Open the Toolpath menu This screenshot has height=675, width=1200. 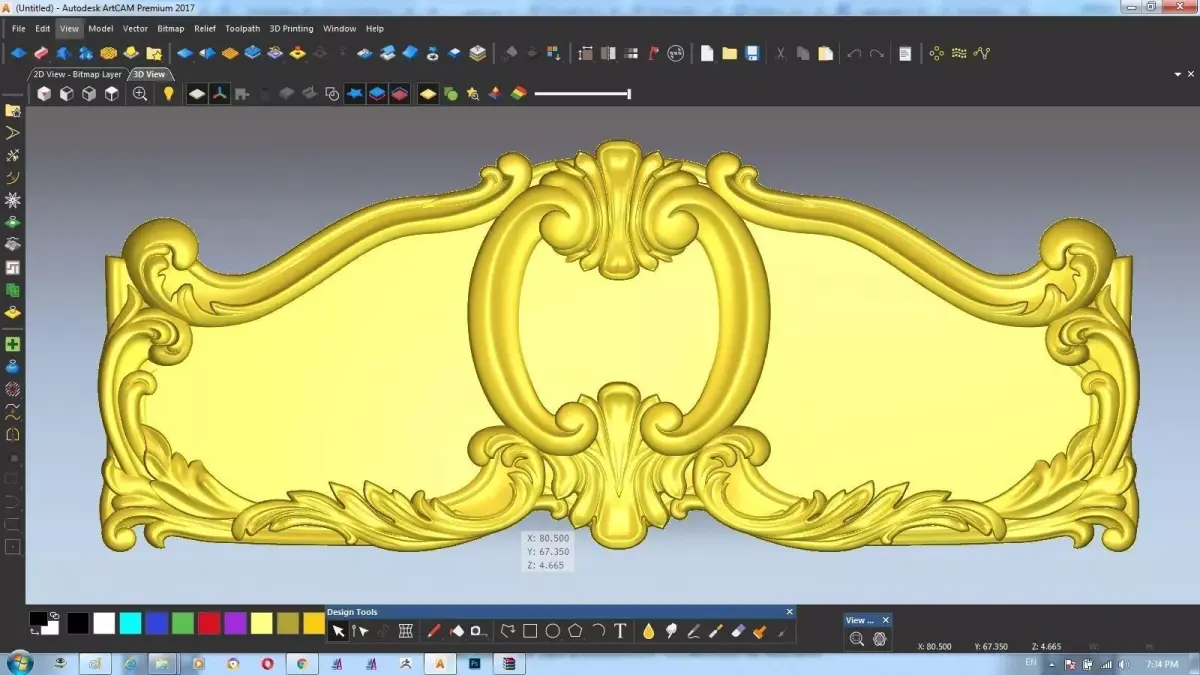242,29
